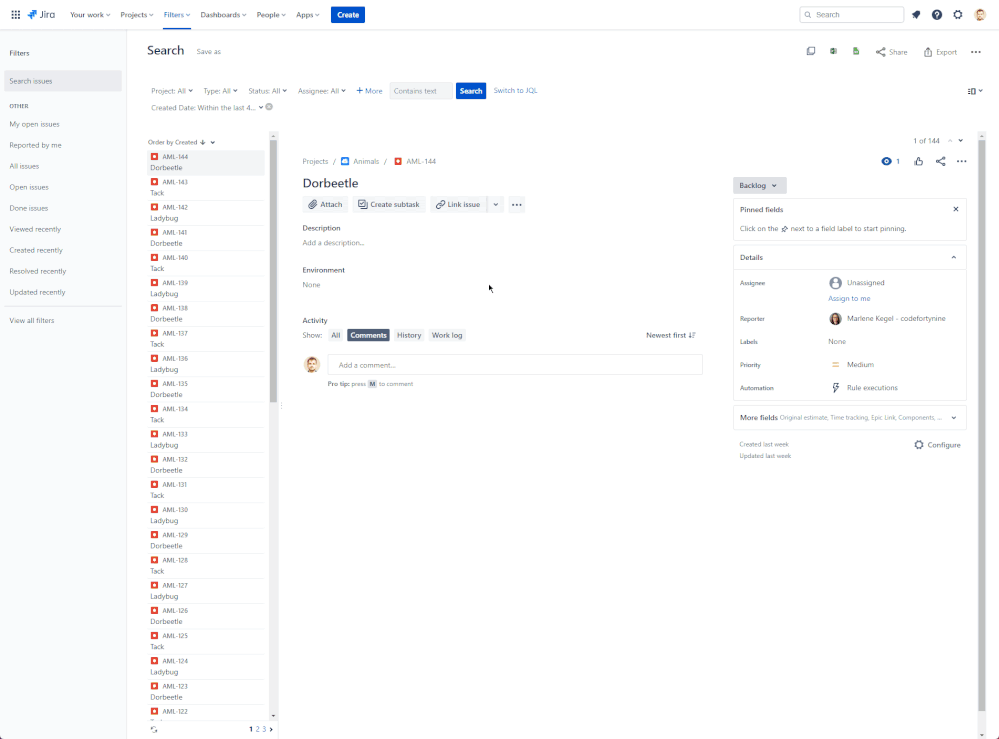Click Create subtask button
This screenshot has height=739, width=999.
click(389, 204)
